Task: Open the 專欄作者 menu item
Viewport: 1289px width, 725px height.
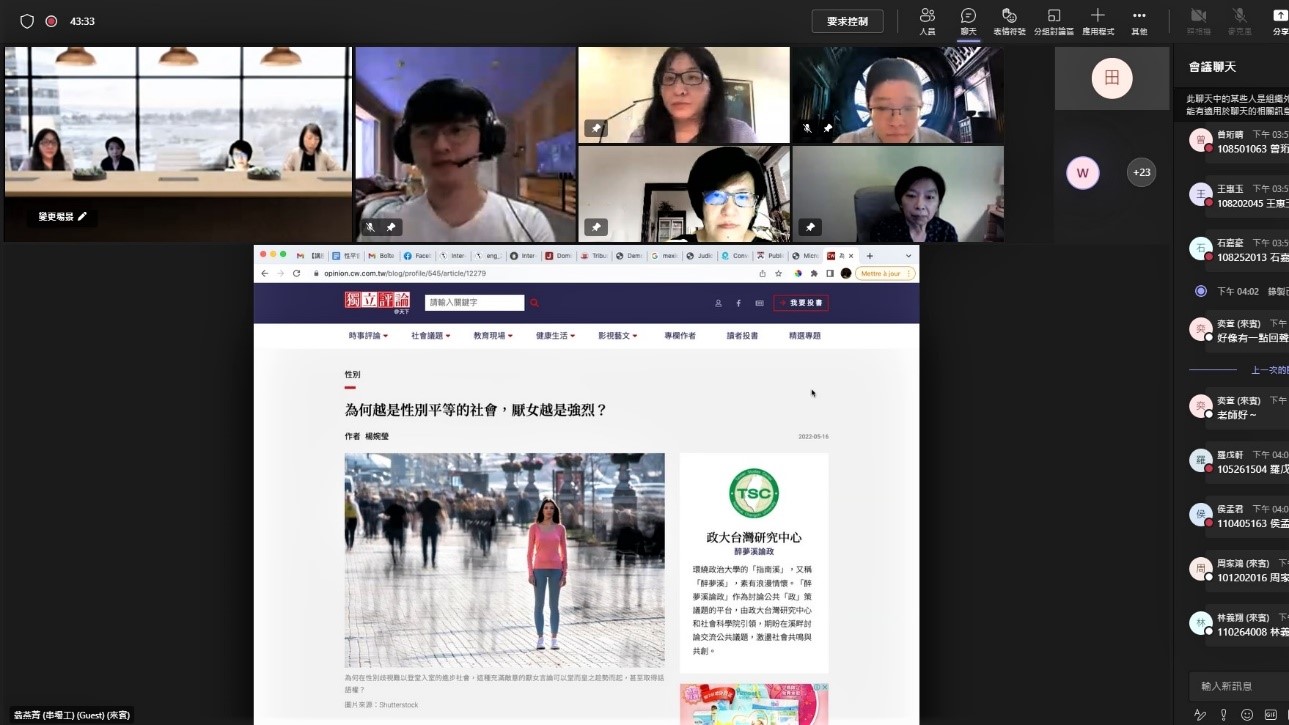Action: coord(680,336)
